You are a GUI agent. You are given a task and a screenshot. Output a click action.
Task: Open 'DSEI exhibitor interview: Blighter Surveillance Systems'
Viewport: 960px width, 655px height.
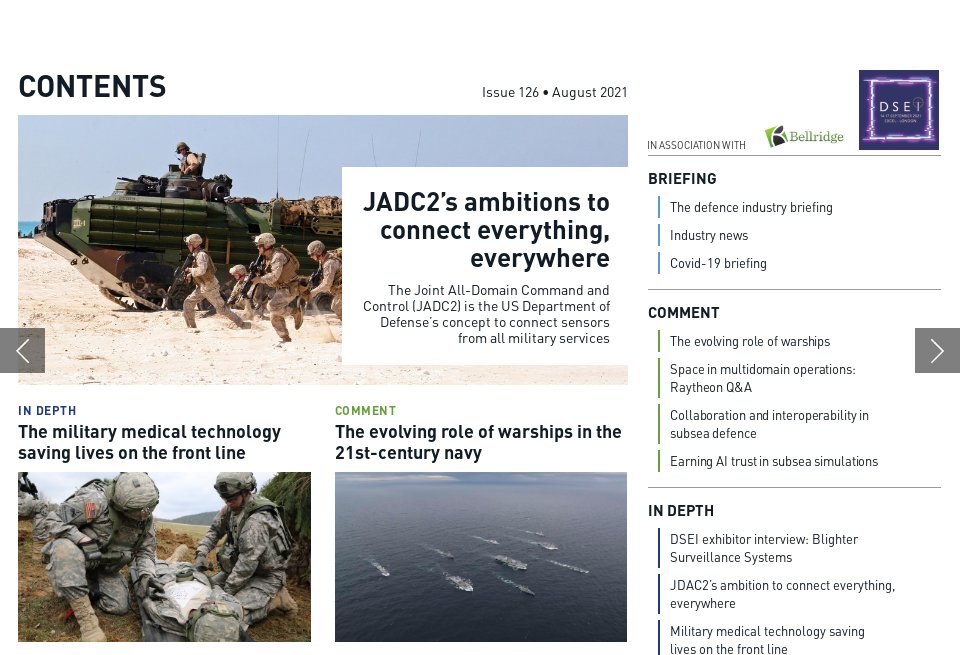click(x=763, y=548)
